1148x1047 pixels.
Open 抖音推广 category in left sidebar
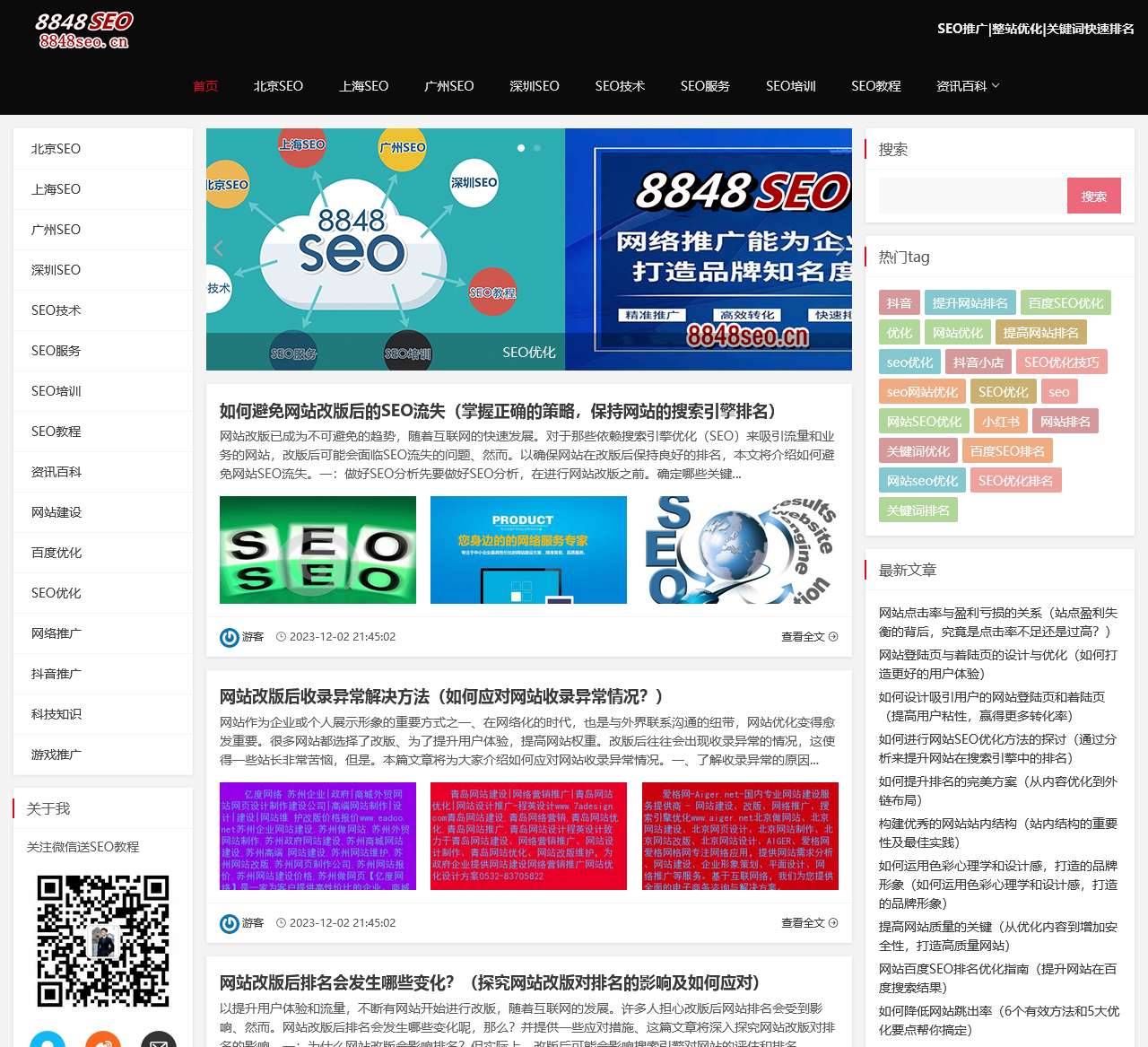pos(103,674)
